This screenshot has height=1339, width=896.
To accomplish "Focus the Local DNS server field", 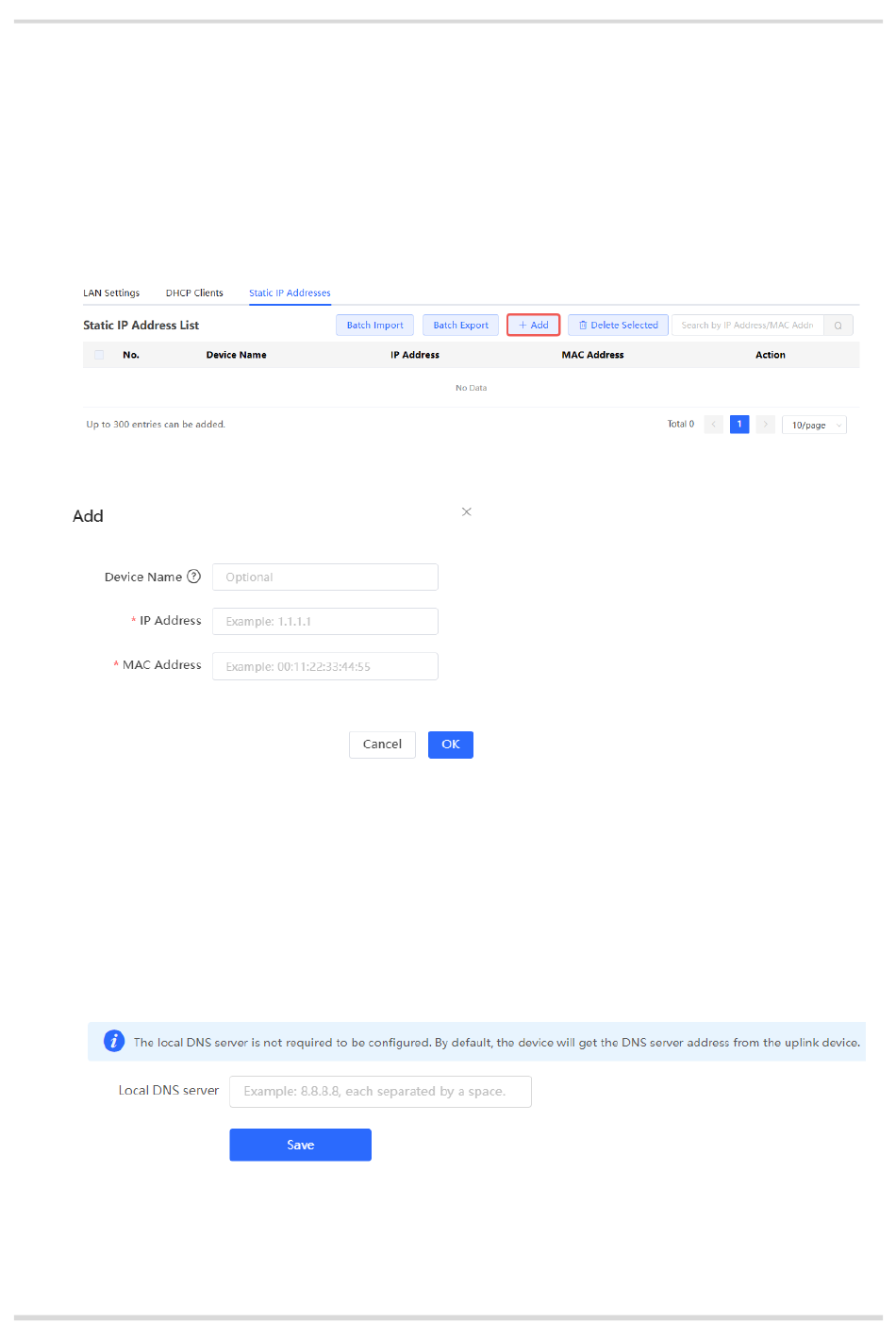I will pos(380,1091).
